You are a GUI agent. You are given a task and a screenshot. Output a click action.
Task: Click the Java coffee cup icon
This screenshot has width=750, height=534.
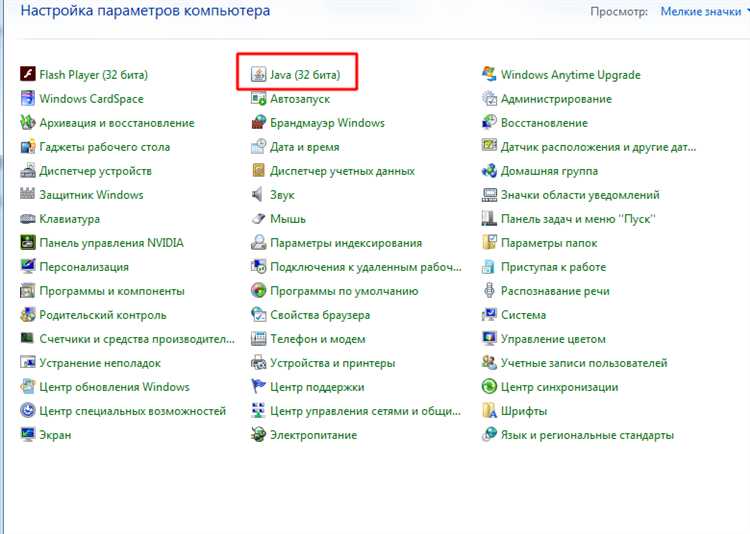coord(258,74)
